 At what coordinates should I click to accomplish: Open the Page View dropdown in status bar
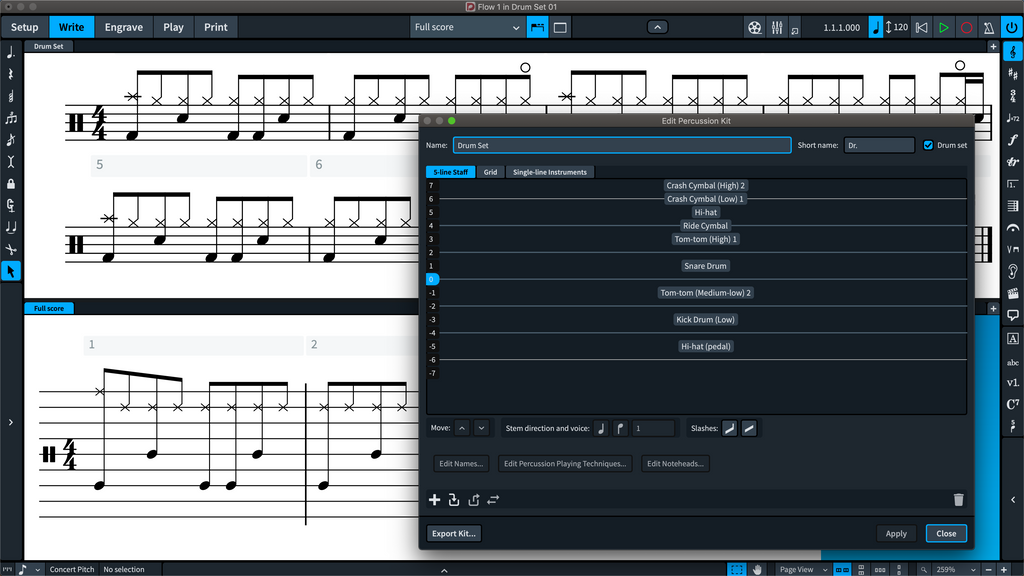(x=803, y=569)
